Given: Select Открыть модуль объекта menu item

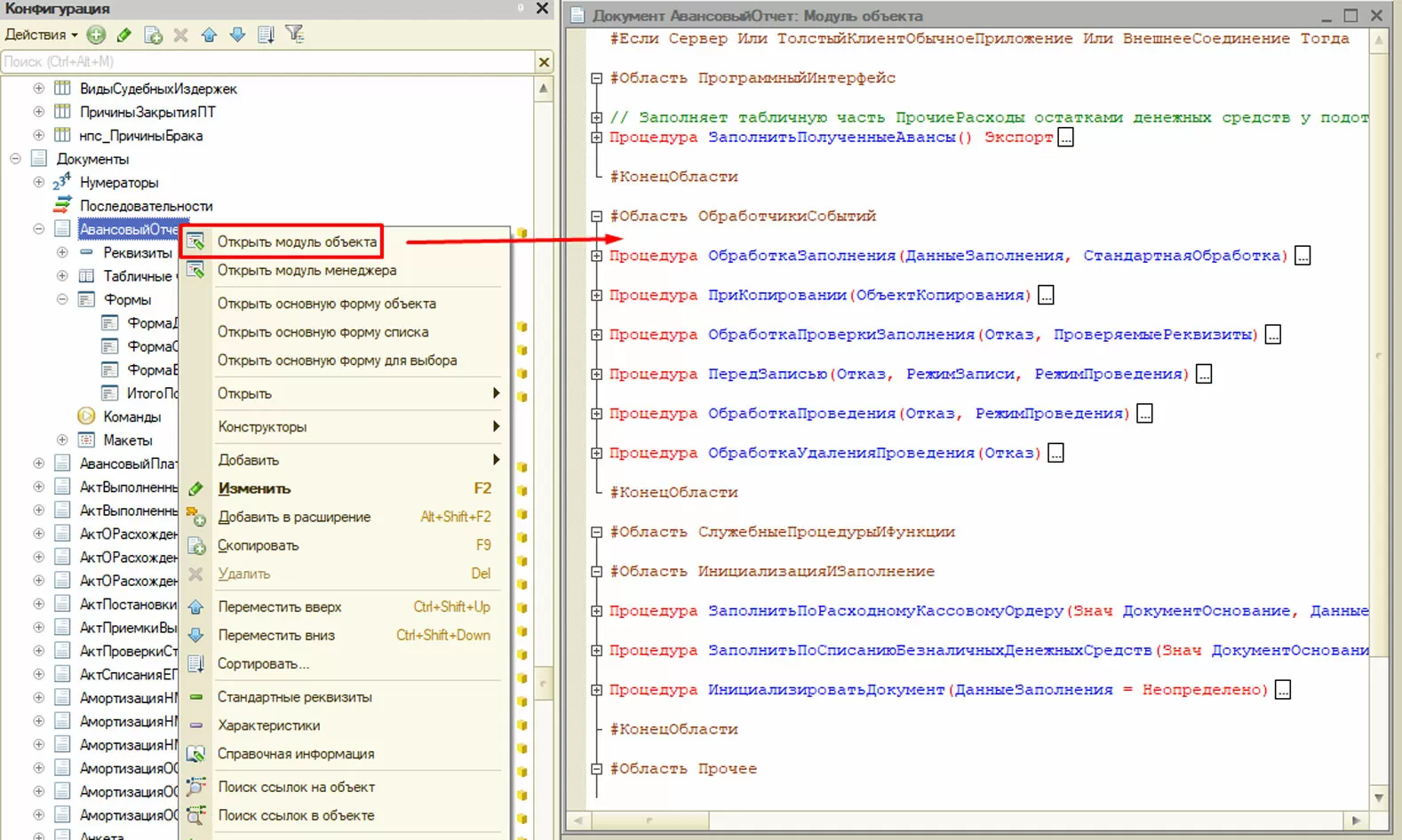Looking at the screenshot, I should [297, 242].
